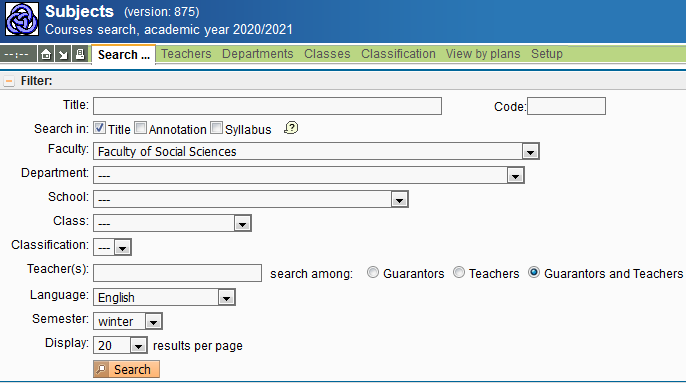The width and height of the screenshot is (686, 386).
Task: Switch to the Classes tab
Action: pos(327,54)
